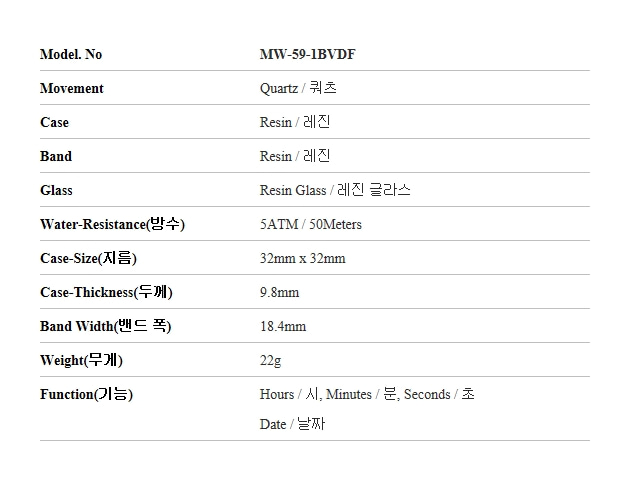Click the Model. No label
Screen dimensions: 630x484
(x=71, y=54)
